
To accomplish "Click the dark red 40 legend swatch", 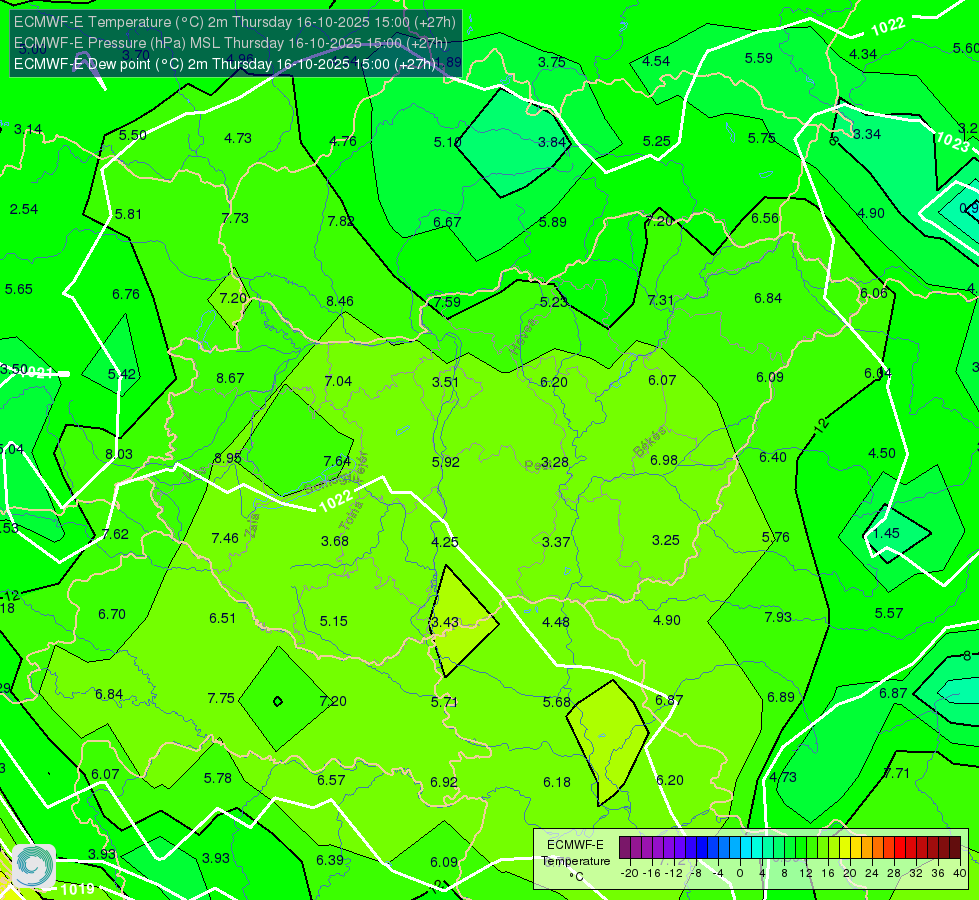I will [955, 848].
